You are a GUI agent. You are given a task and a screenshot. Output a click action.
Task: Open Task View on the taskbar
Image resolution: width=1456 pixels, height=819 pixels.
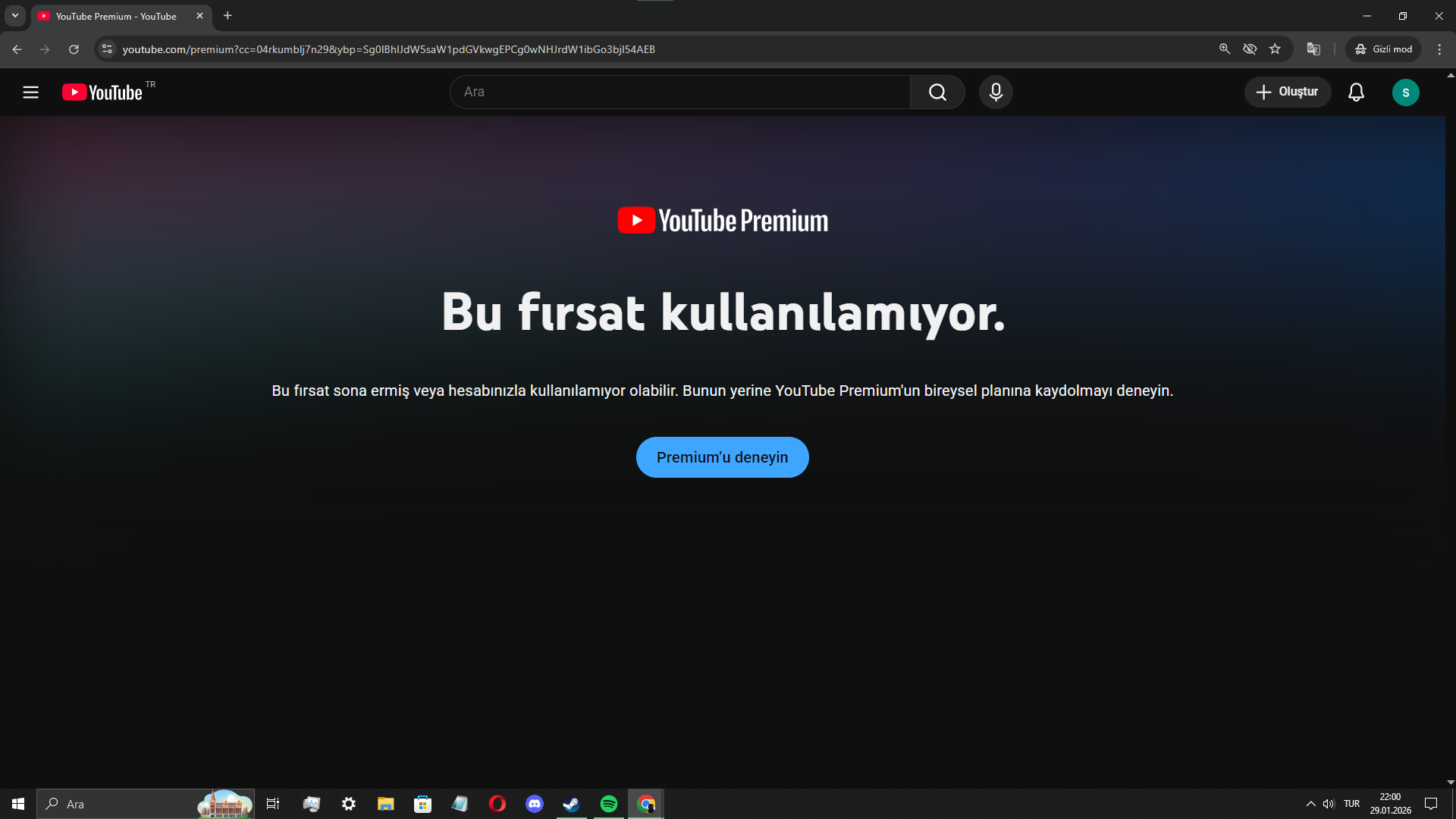coord(273,804)
